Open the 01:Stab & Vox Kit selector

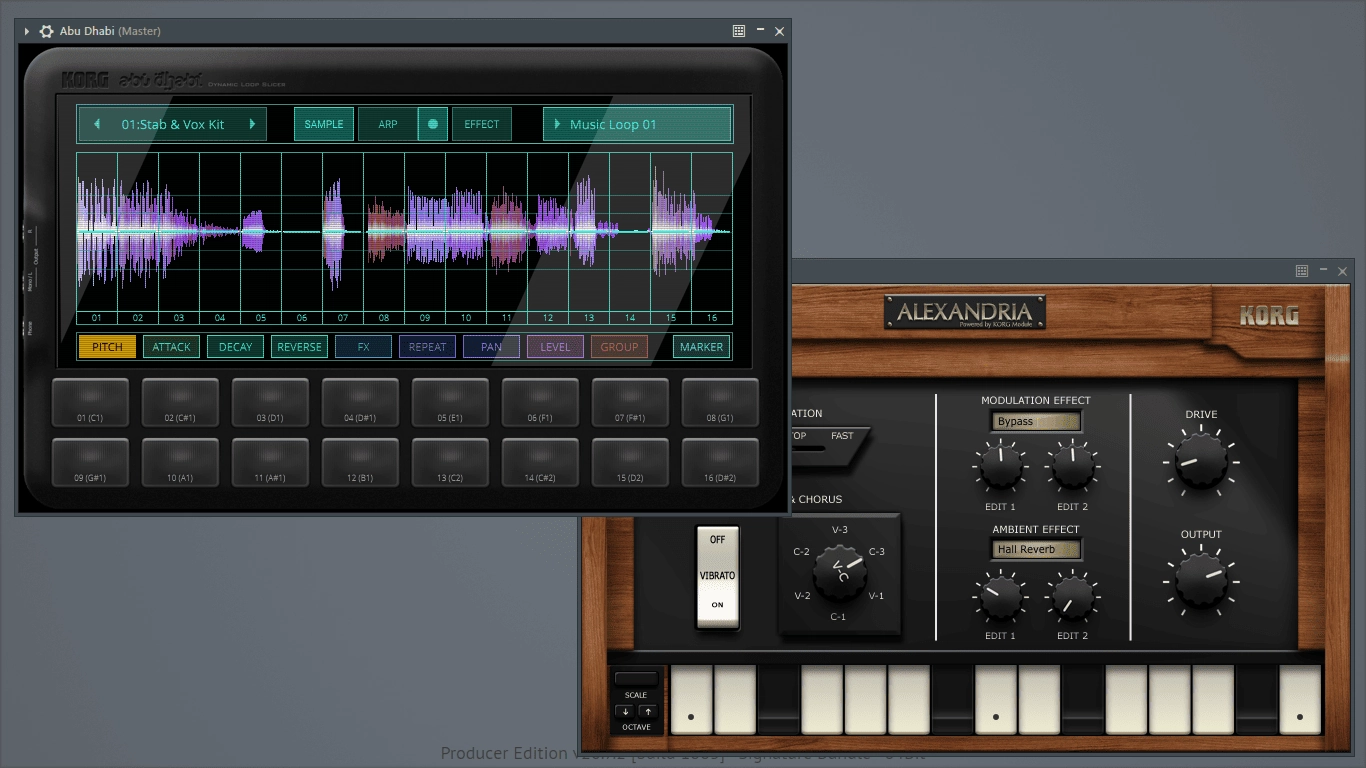(173, 124)
